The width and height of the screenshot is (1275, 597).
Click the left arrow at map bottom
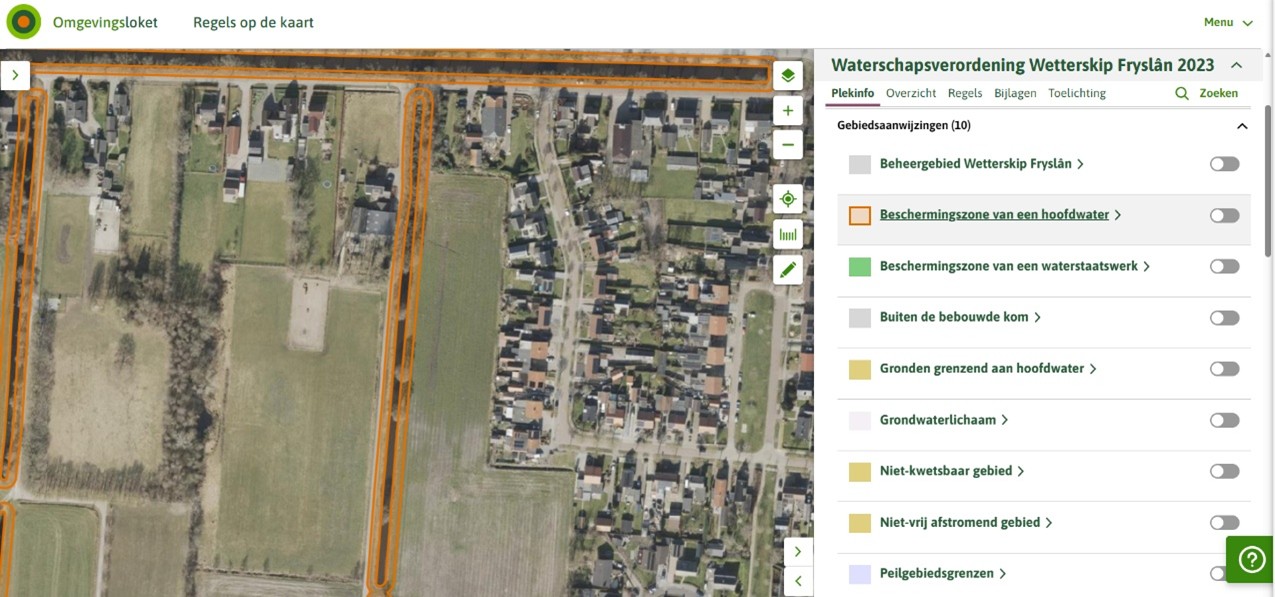pos(798,581)
